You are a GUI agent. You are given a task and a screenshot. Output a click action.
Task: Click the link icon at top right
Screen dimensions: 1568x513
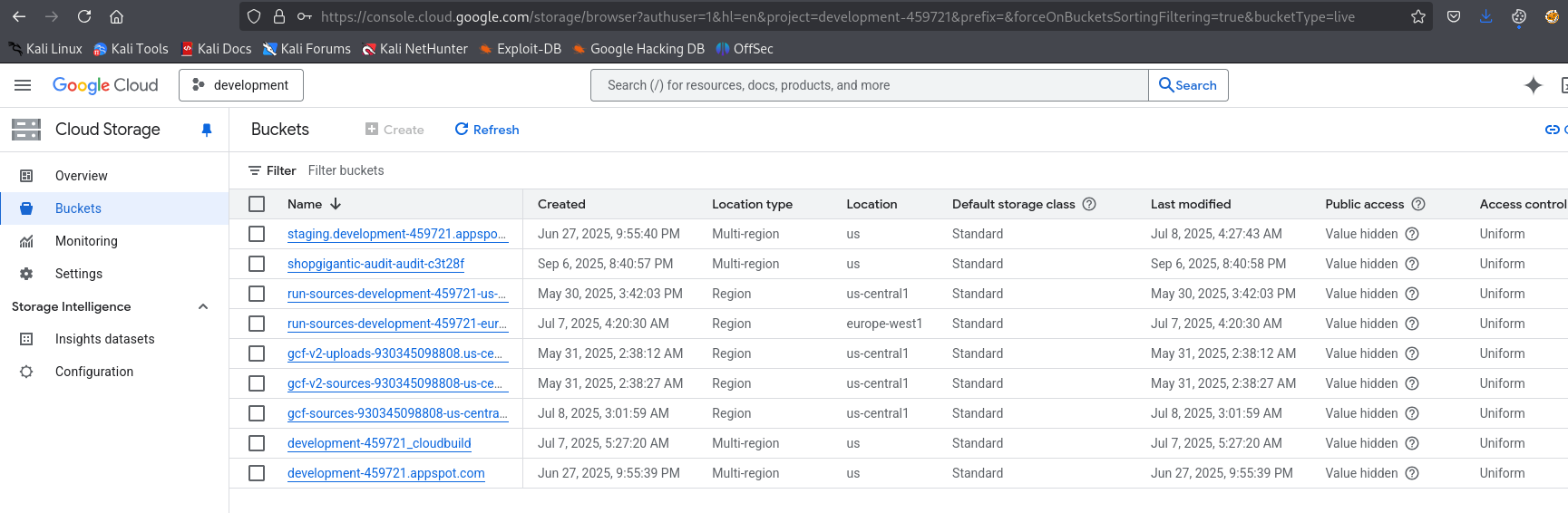[x=1552, y=130]
